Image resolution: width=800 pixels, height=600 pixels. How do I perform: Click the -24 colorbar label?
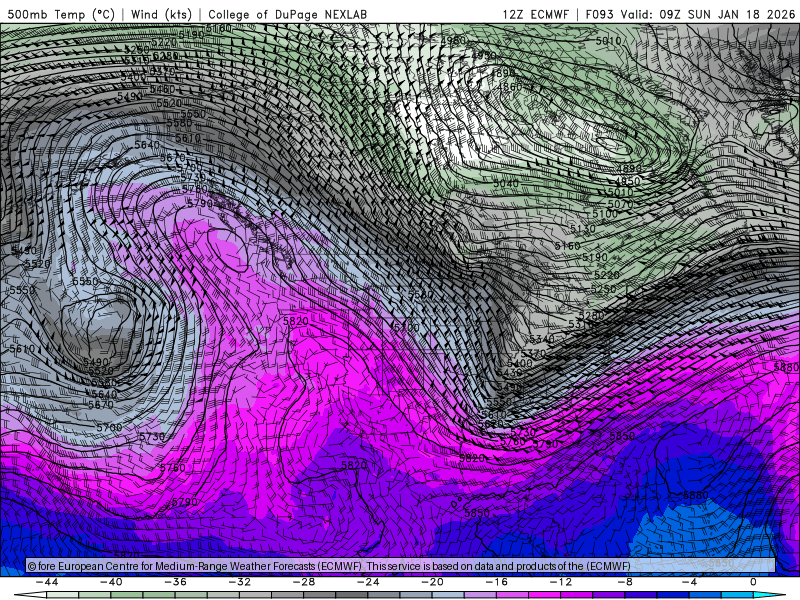368,582
